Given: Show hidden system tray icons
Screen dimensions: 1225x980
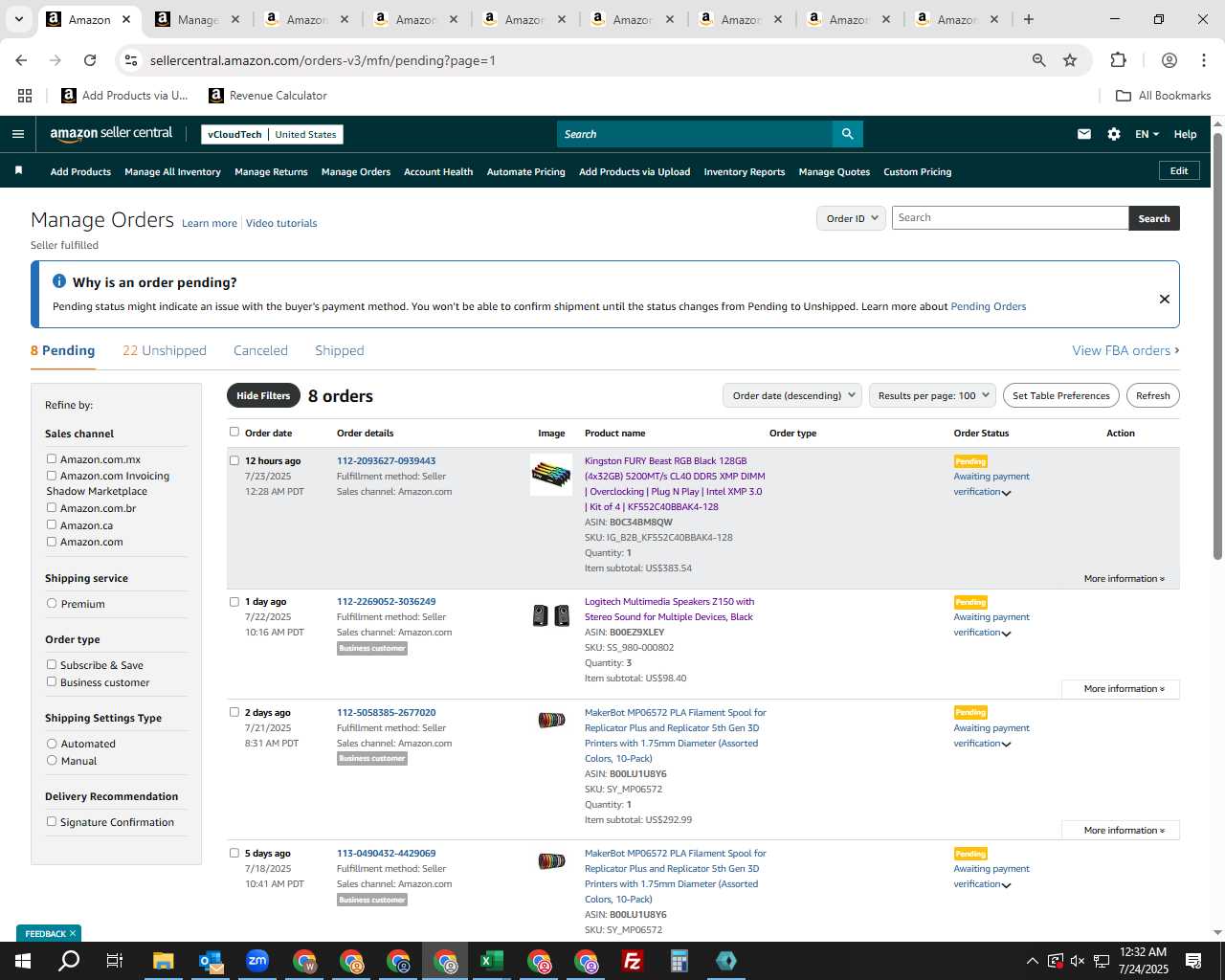Looking at the screenshot, I should pos(1032,961).
